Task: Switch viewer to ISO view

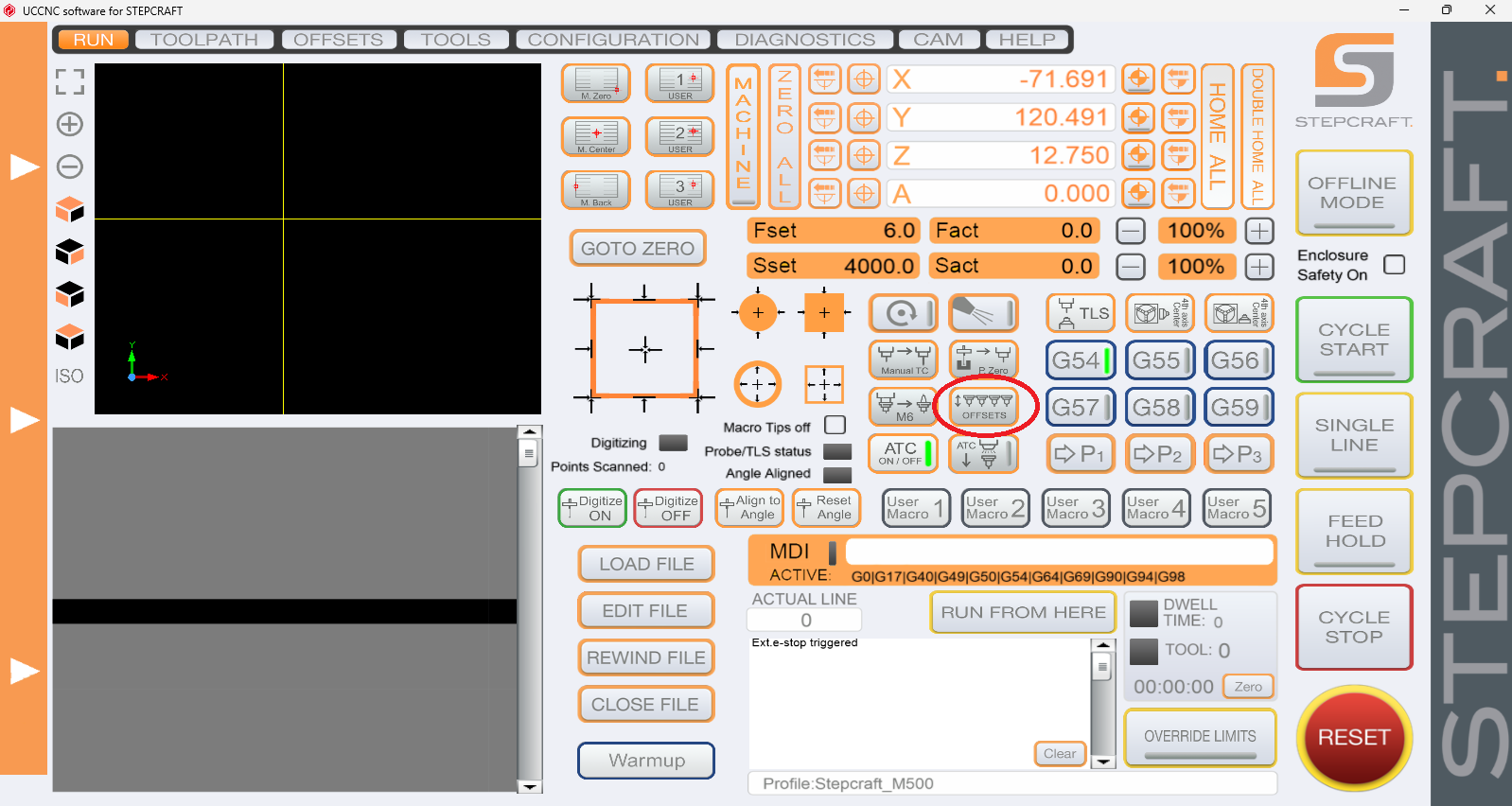Action: pyautogui.click(x=69, y=376)
